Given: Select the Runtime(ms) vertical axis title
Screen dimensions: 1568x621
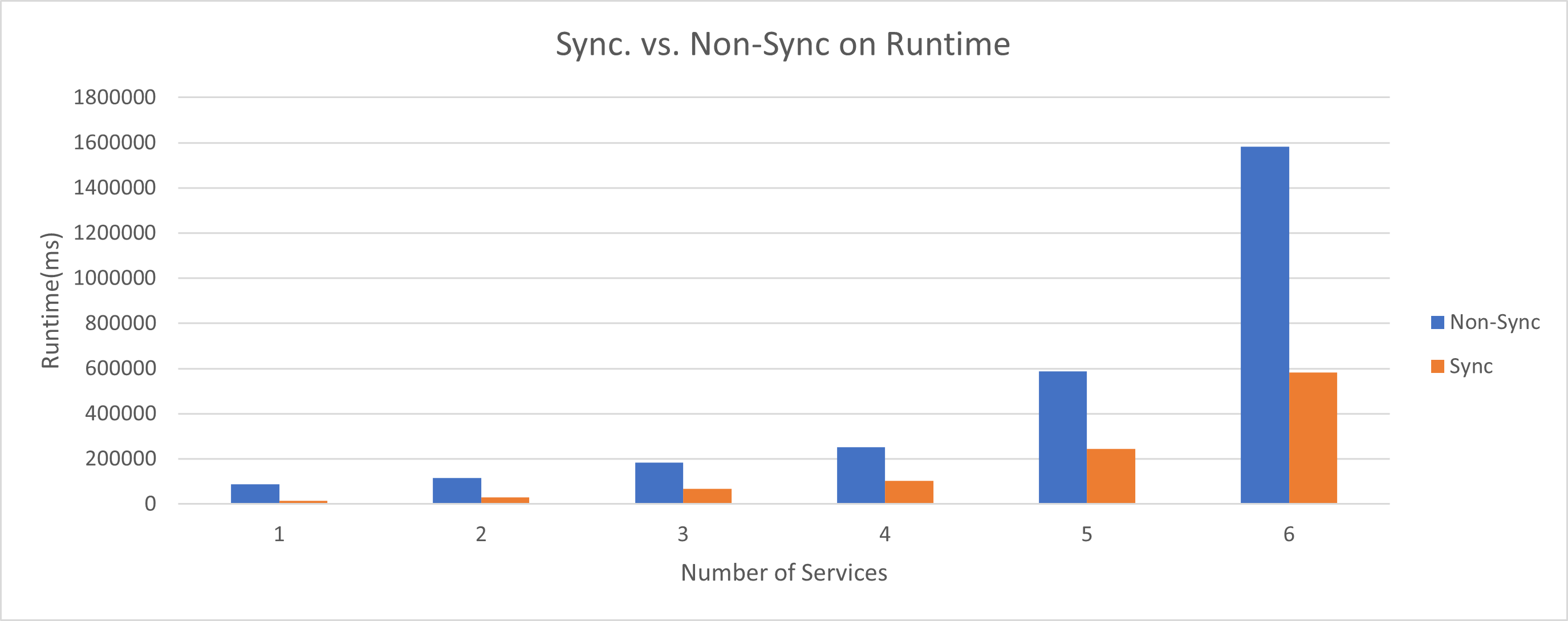Looking at the screenshot, I should tap(51, 300).
